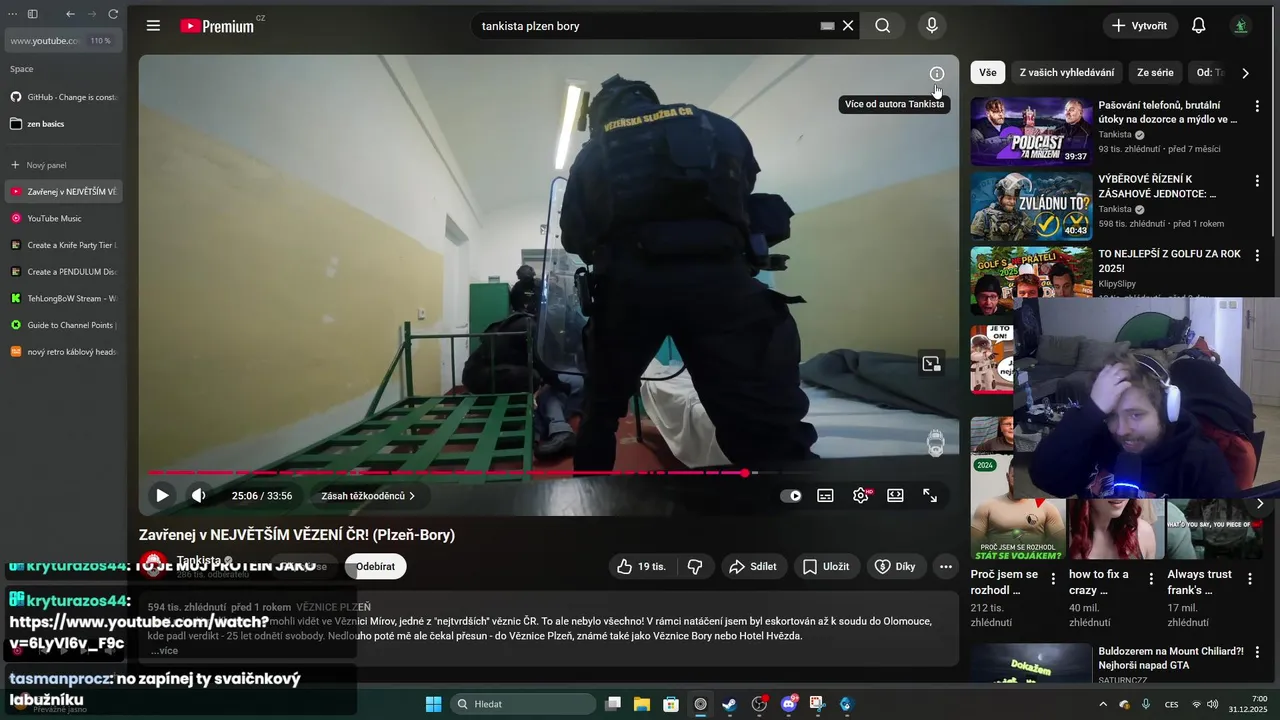
Task: Open a new tab with Nový panel
Action: [65, 165]
